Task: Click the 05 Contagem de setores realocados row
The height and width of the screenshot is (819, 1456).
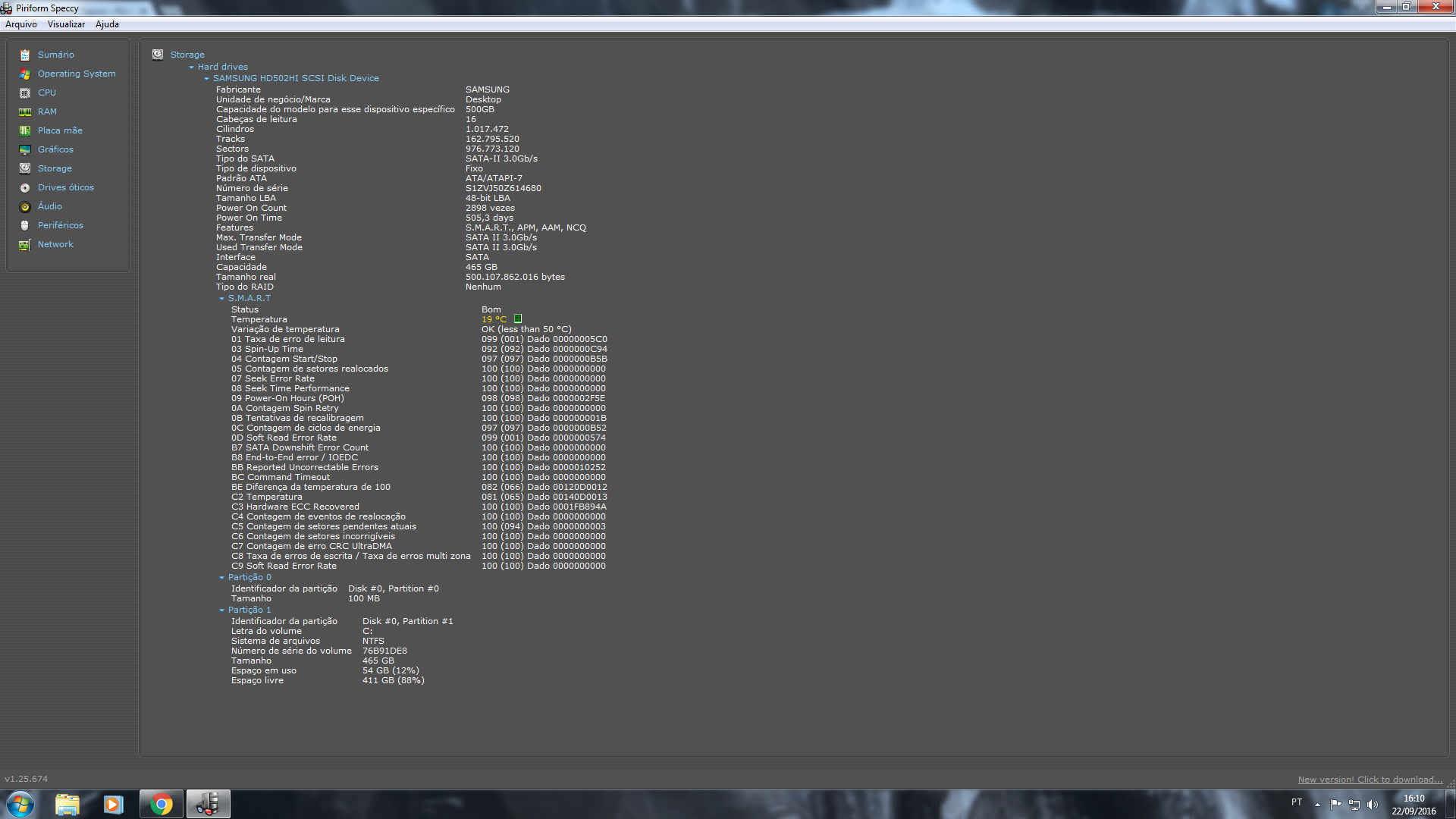Action: pyautogui.click(x=419, y=369)
